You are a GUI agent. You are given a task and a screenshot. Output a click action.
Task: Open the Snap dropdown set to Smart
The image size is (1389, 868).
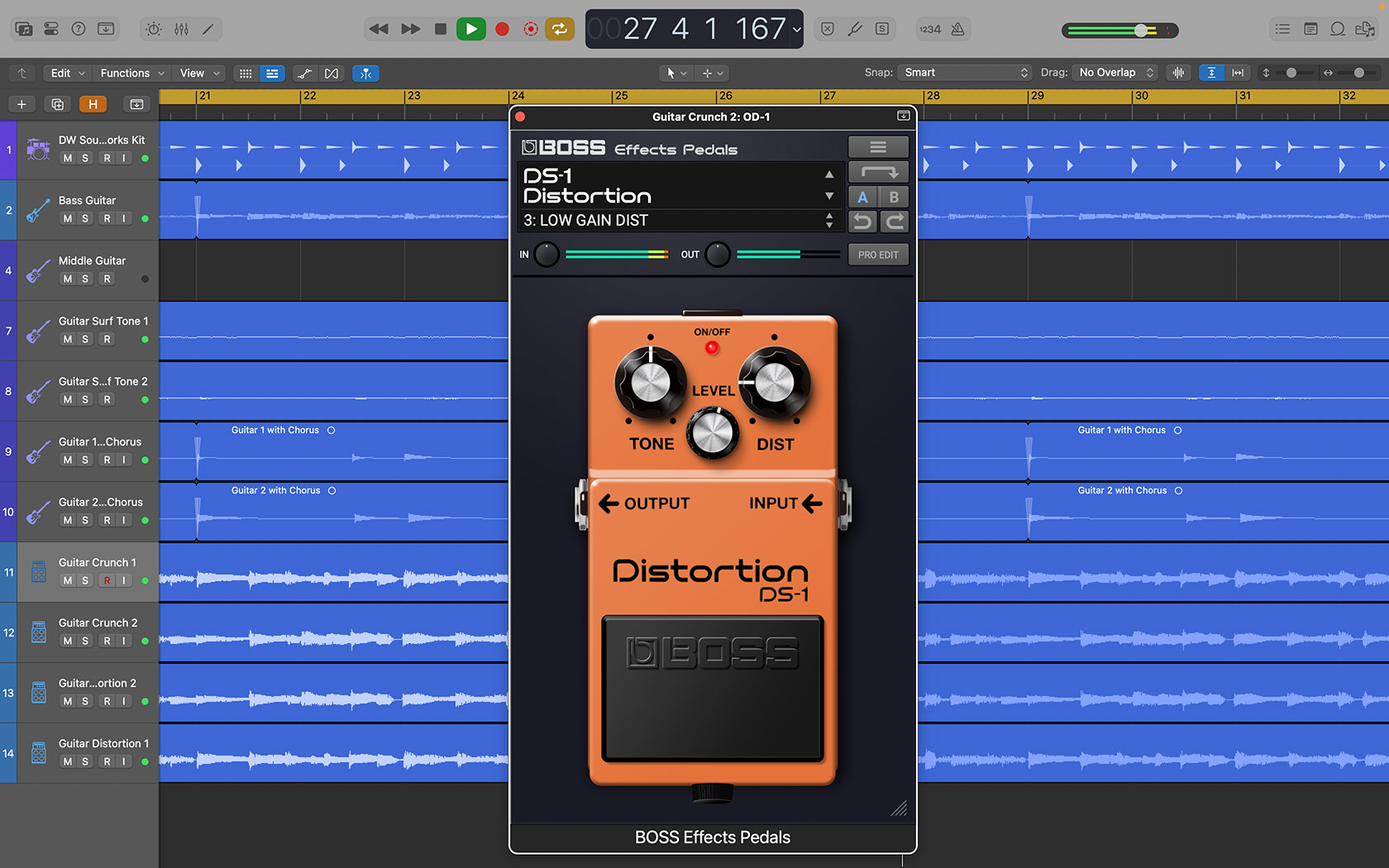pos(964,73)
